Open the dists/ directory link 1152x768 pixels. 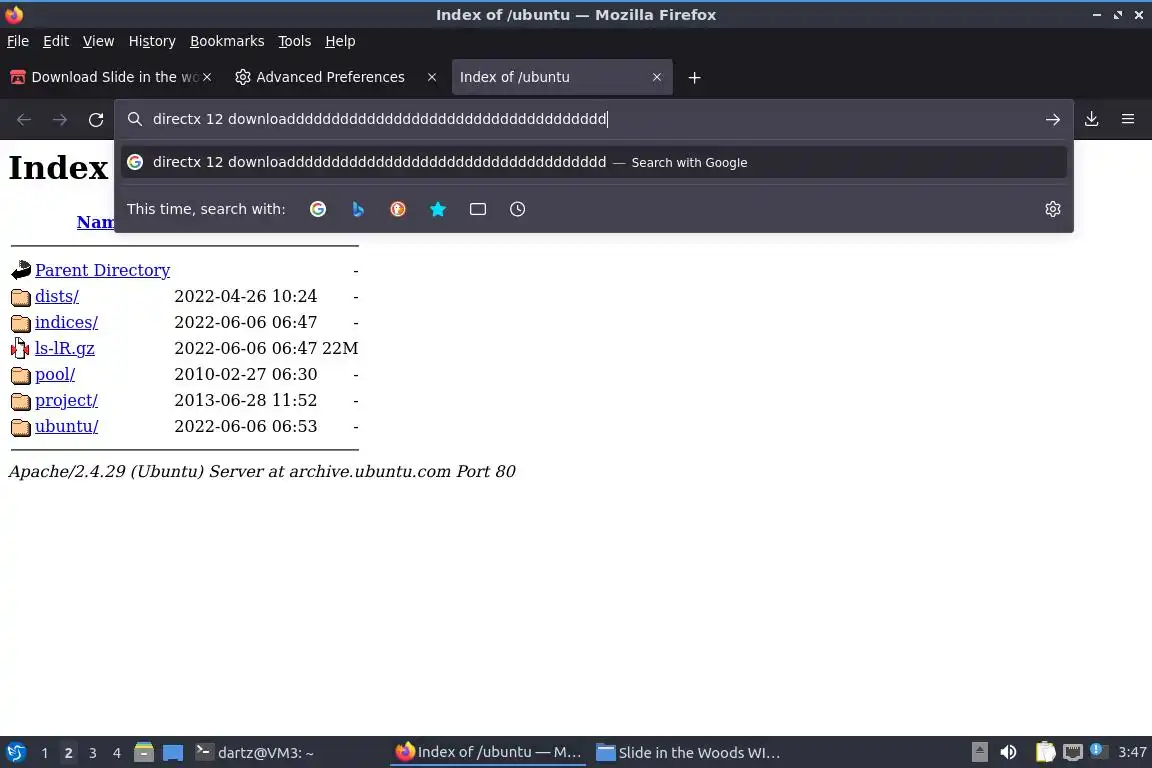click(x=57, y=296)
